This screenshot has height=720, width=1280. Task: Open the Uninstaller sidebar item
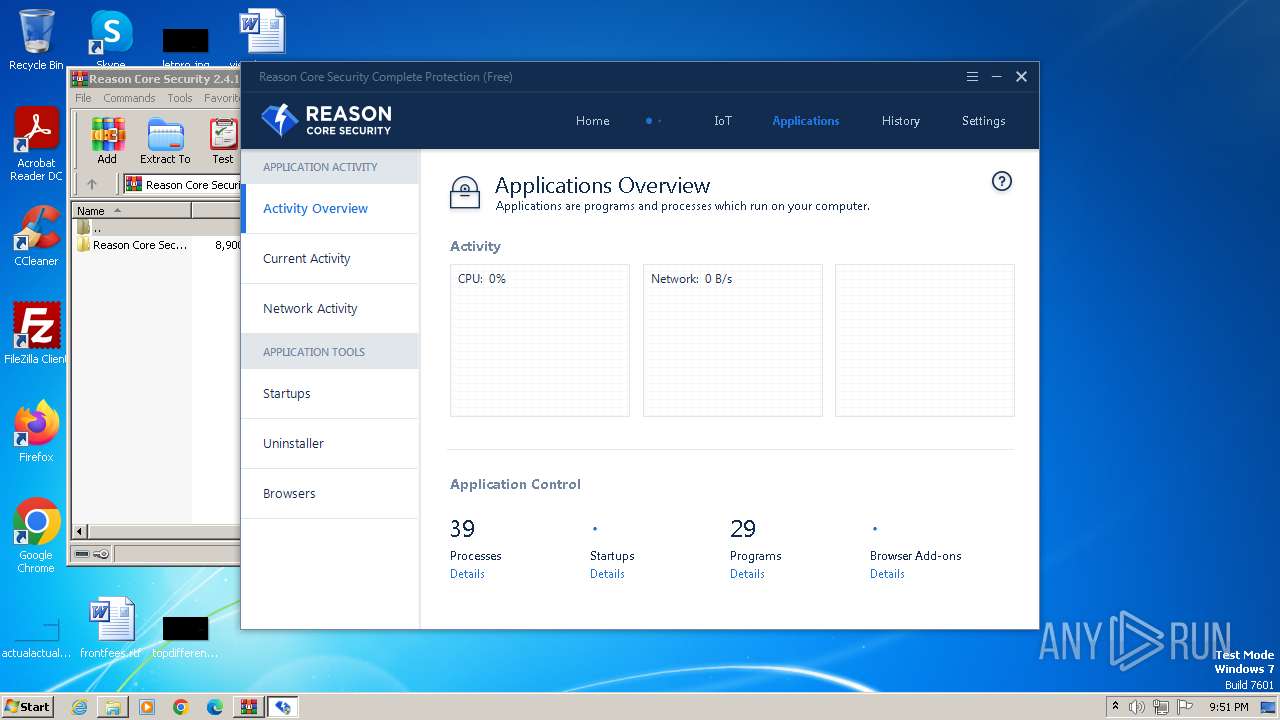pos(330,444)
